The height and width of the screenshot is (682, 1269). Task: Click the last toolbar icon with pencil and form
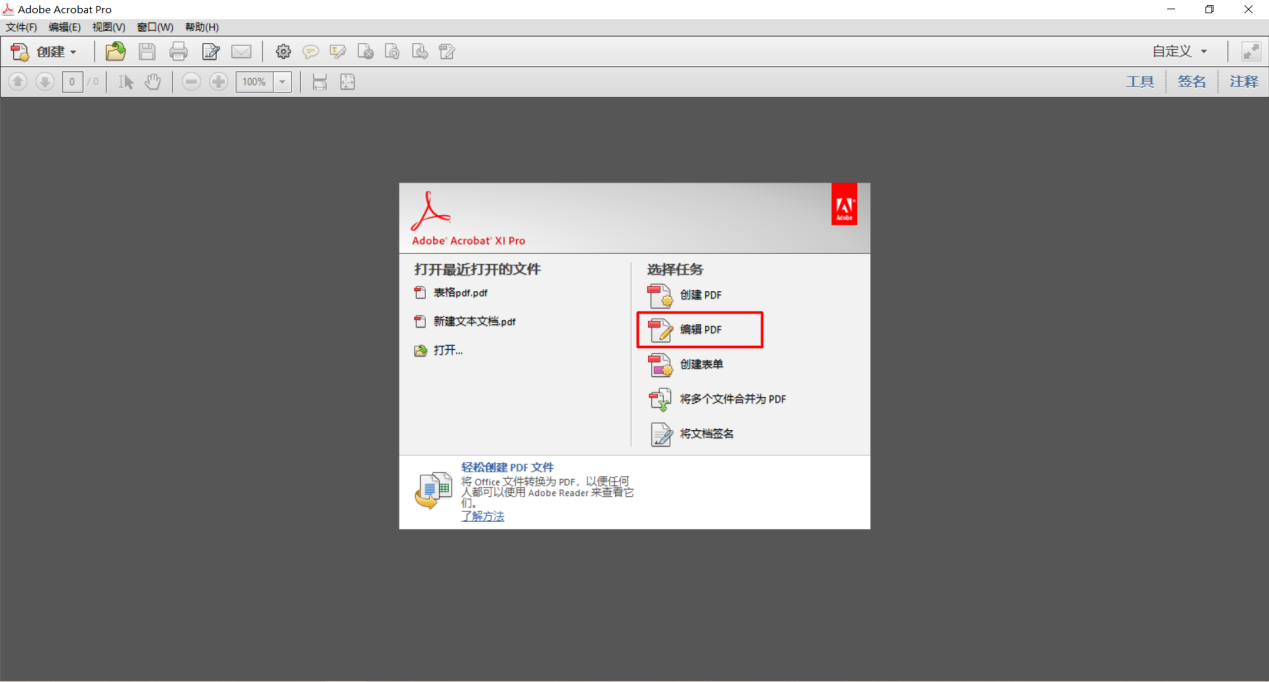[x=447, y=52]
